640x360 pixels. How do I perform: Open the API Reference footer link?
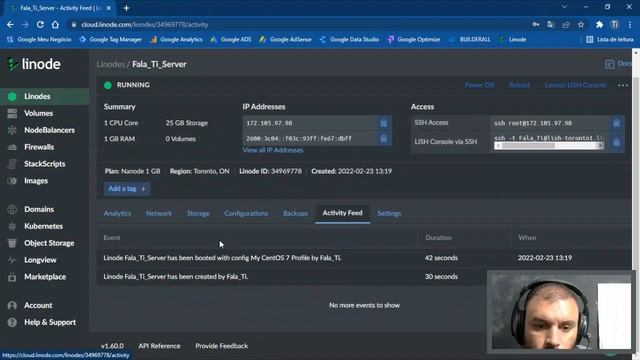tap(159, 346)
